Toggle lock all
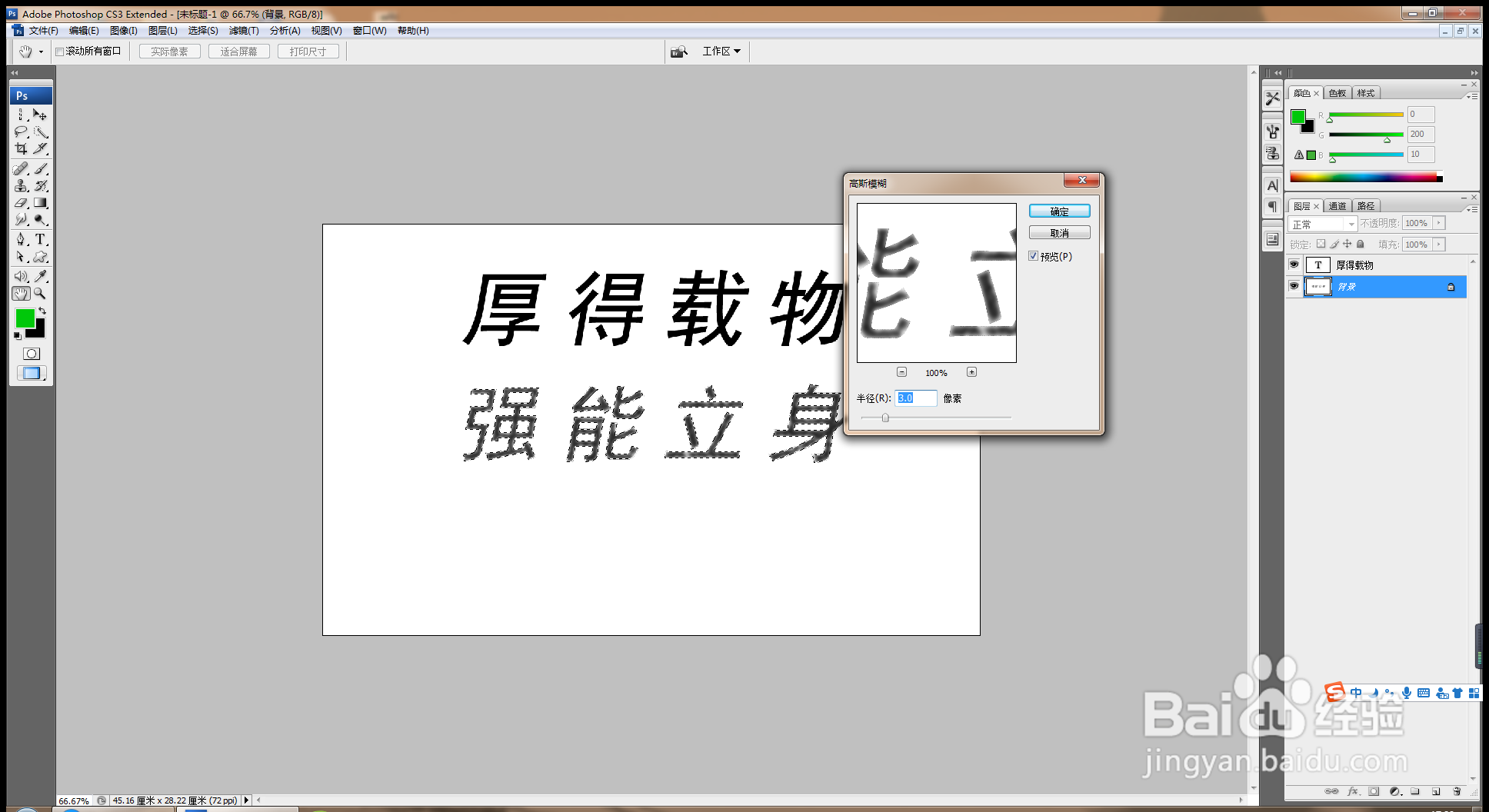Image resolution: width=1489 pixels, height=812 pixels. click(x=1361, y=244)
